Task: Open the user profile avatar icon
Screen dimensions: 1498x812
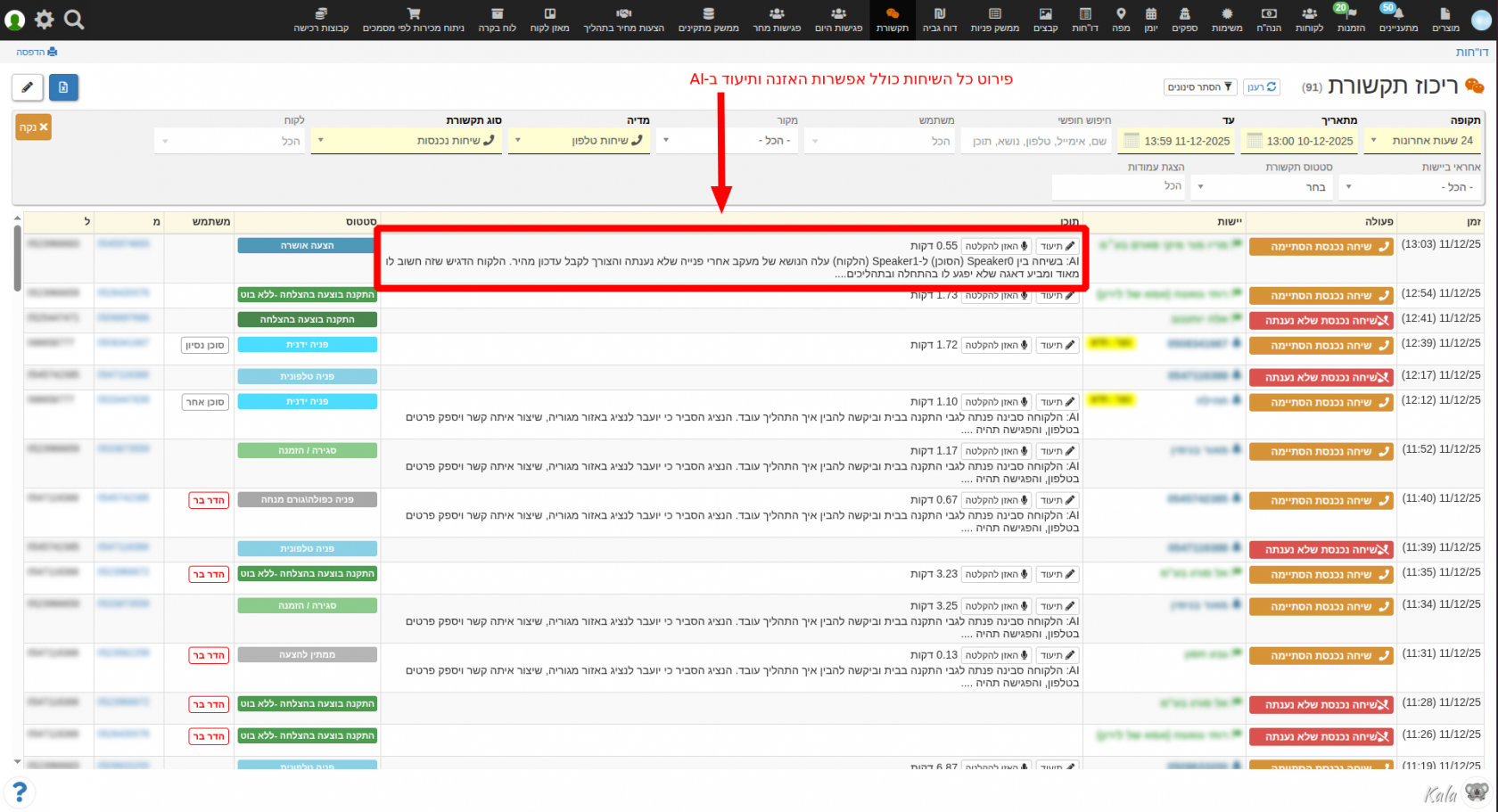Action: 14,19
